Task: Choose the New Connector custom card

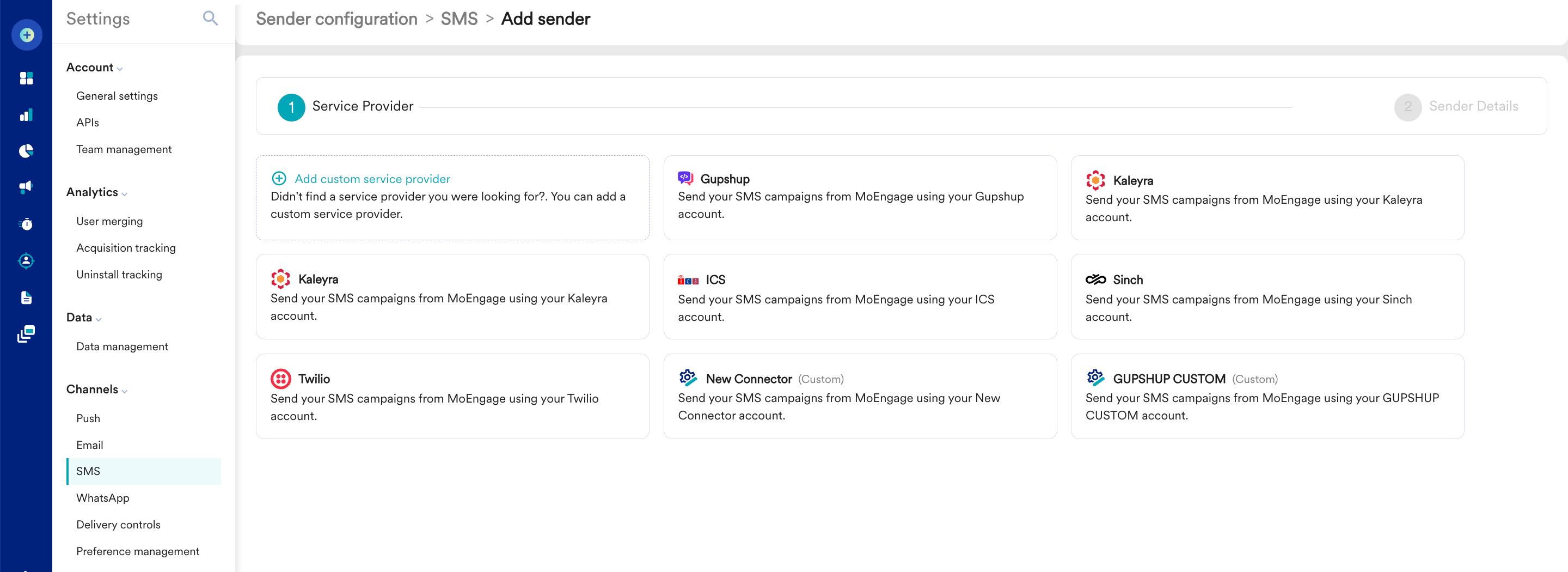Action: click(860, 397)
